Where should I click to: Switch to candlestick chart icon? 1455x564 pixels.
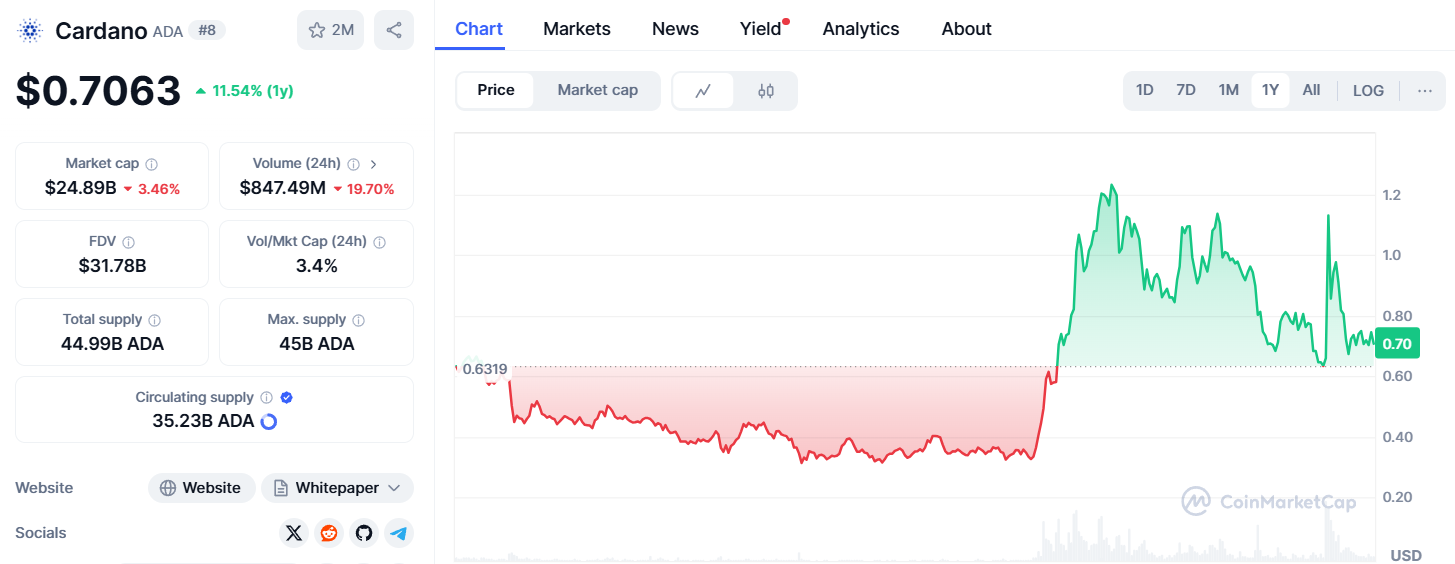click(x=766, y=91)
